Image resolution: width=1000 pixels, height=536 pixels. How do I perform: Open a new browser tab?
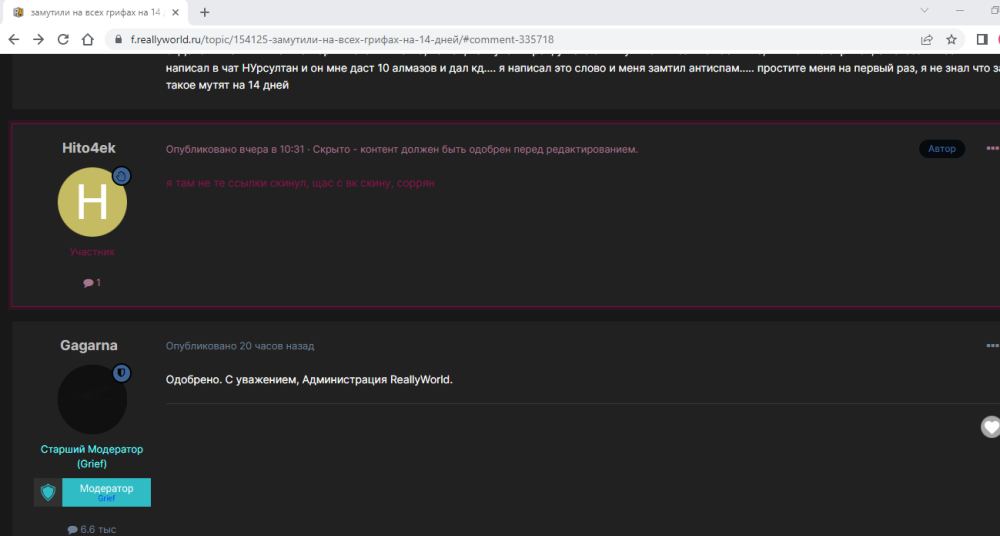[x=204, y=12]
